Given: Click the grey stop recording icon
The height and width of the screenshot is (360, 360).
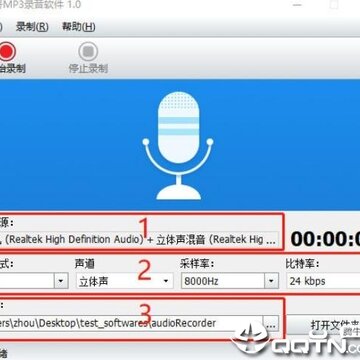Looking at the screenshot, I should pos(88,52).
